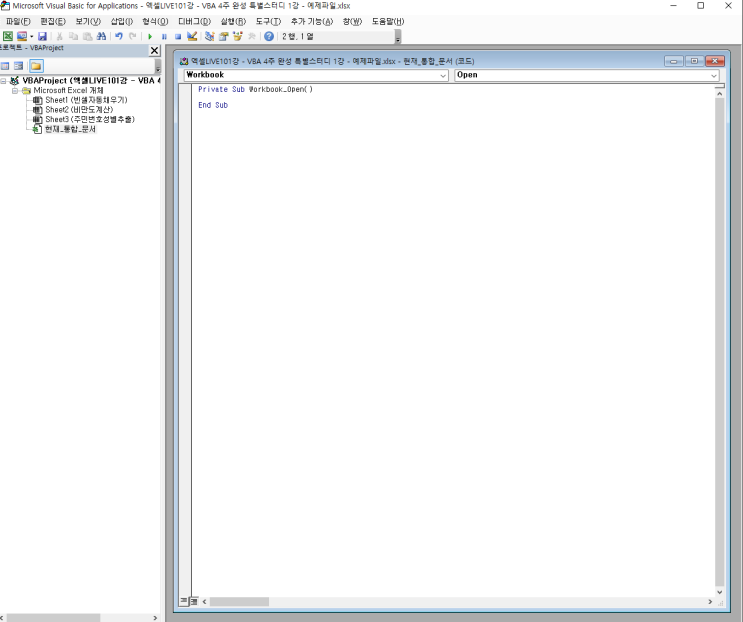Open the 디버그(D) menu

[x=194, y=21]
